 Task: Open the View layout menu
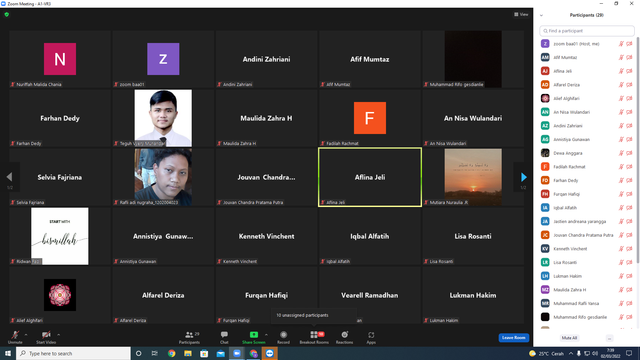click(521, 14)
